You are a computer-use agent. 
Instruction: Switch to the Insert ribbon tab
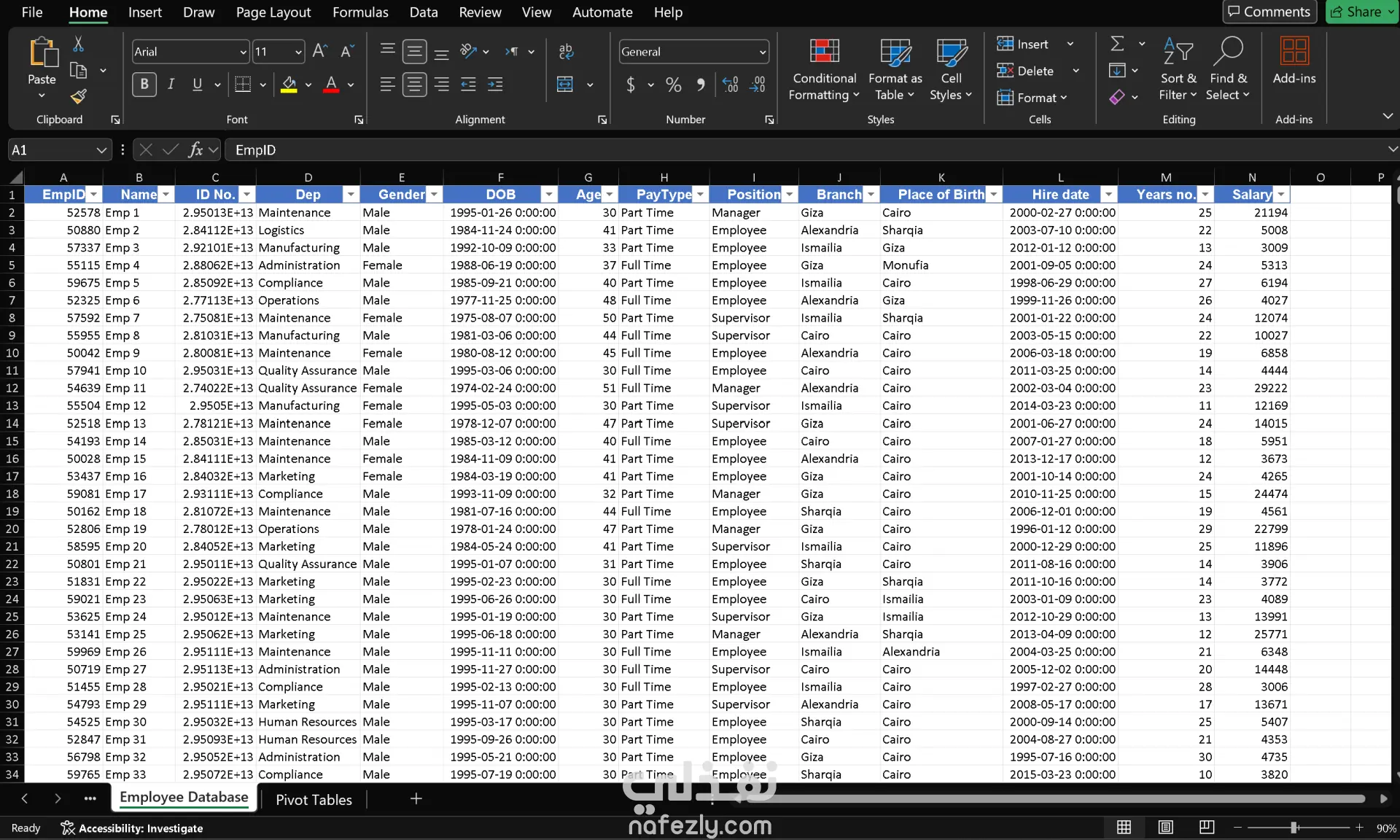coord(144,12)
